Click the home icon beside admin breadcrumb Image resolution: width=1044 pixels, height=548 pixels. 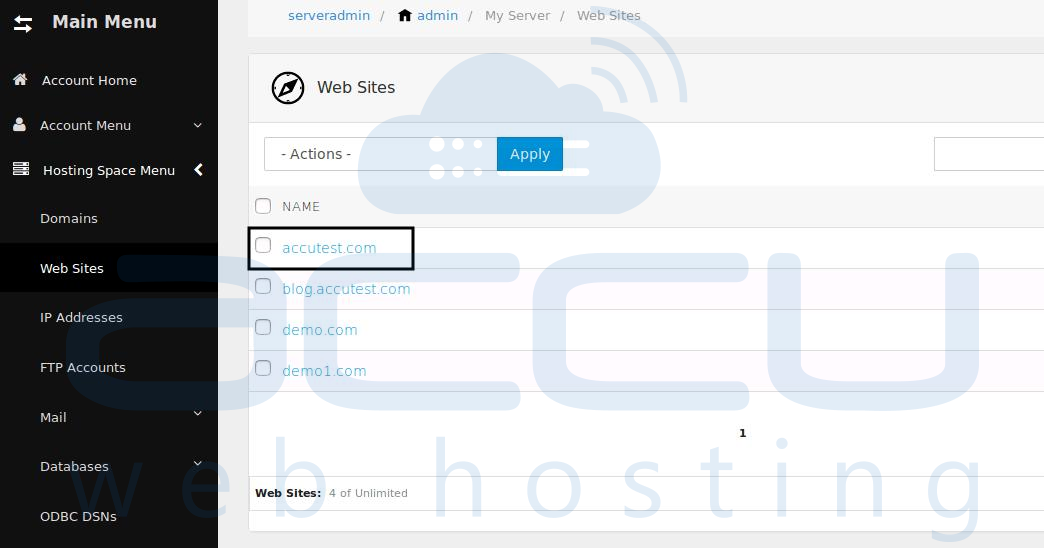[404, 15]
